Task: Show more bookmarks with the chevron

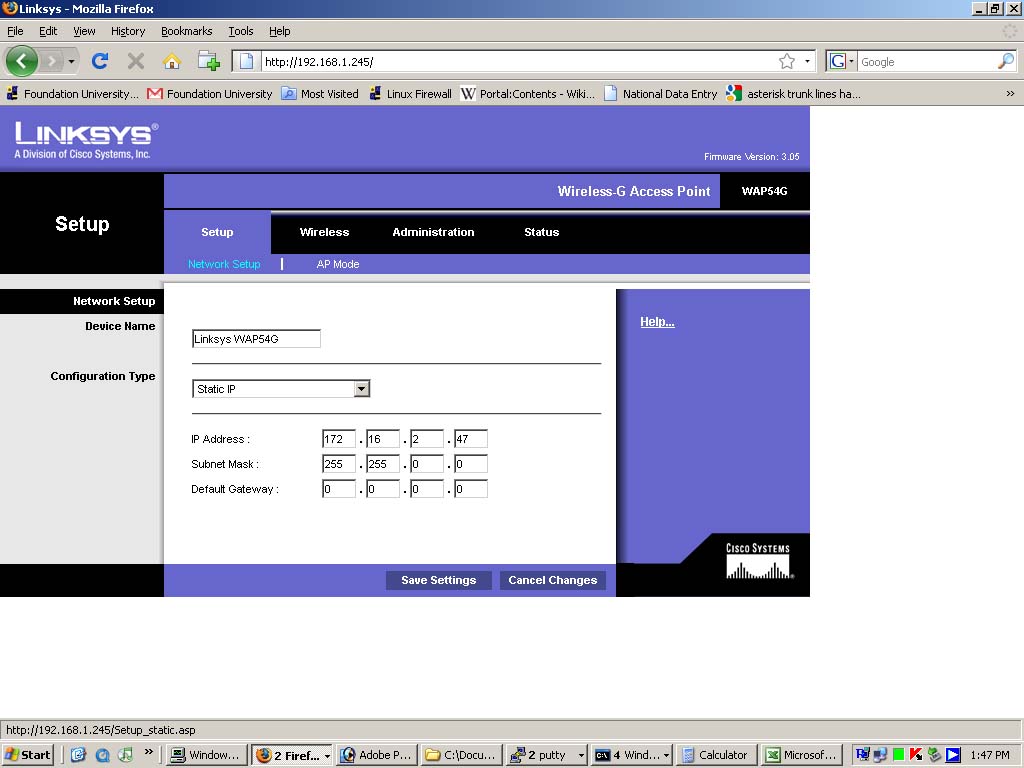Action: 1010,93
